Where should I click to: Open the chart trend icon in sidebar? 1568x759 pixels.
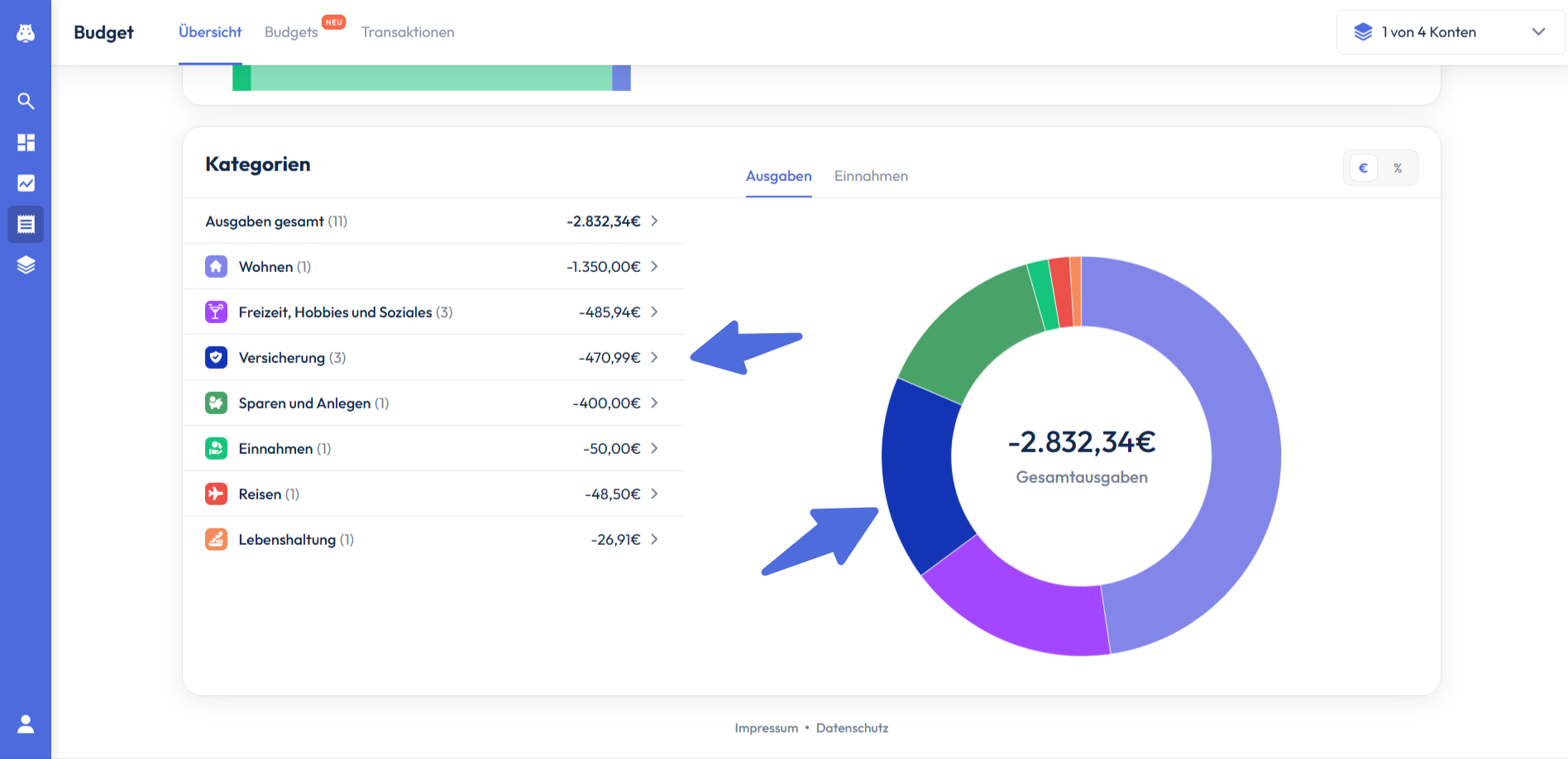[26, 183]
